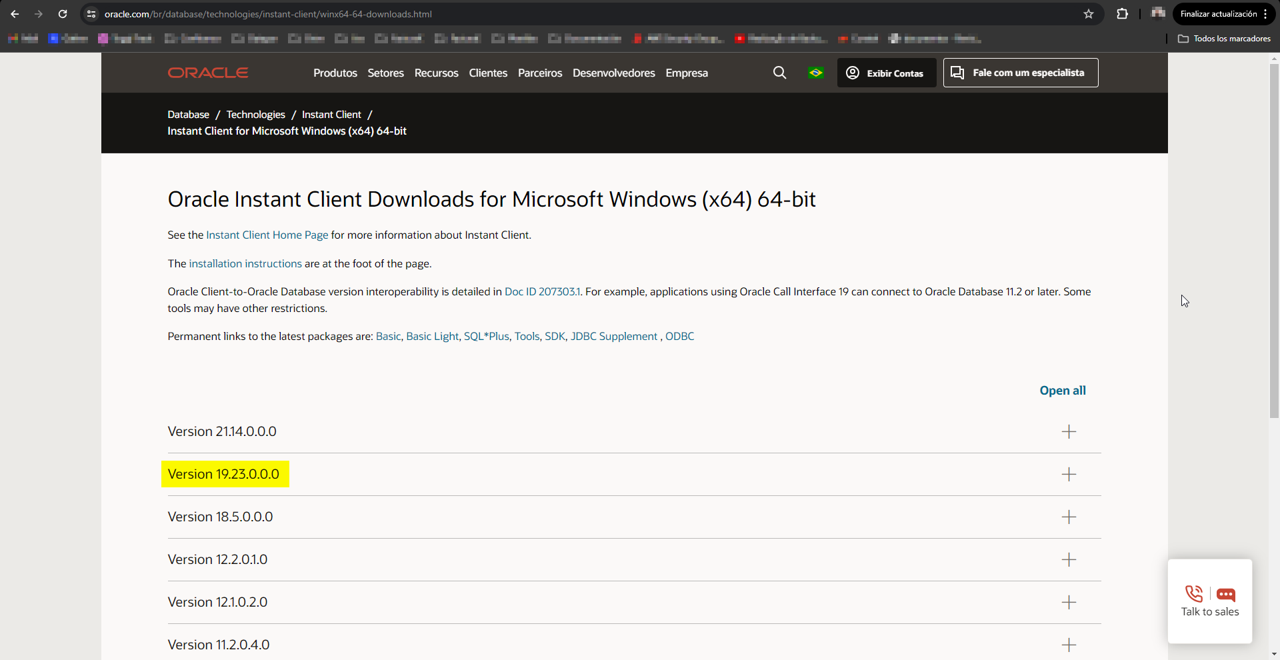
Task: Click the Oracle logo
Action: point(208,73)
